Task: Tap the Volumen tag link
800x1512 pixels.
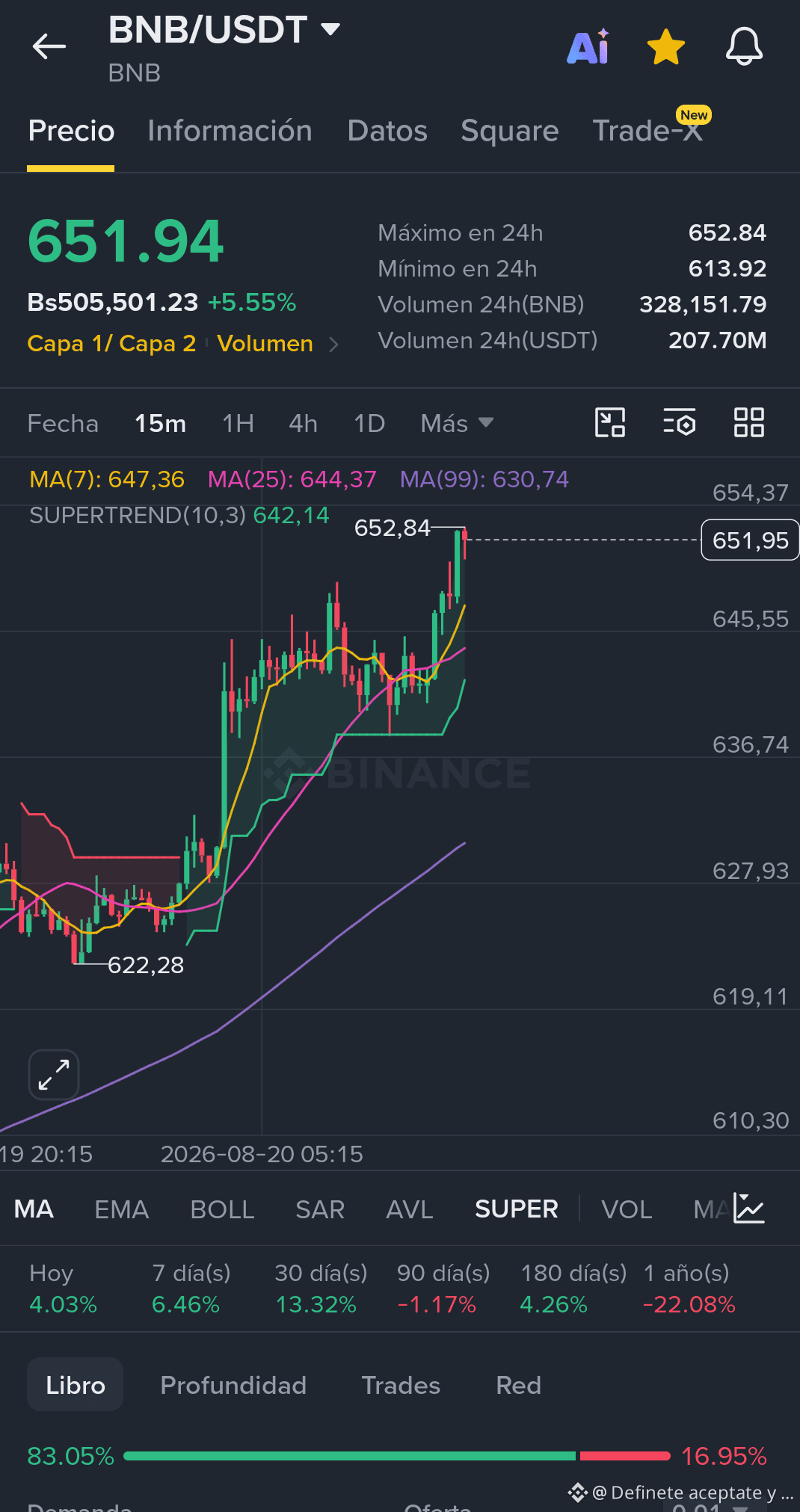Action: 265,343
